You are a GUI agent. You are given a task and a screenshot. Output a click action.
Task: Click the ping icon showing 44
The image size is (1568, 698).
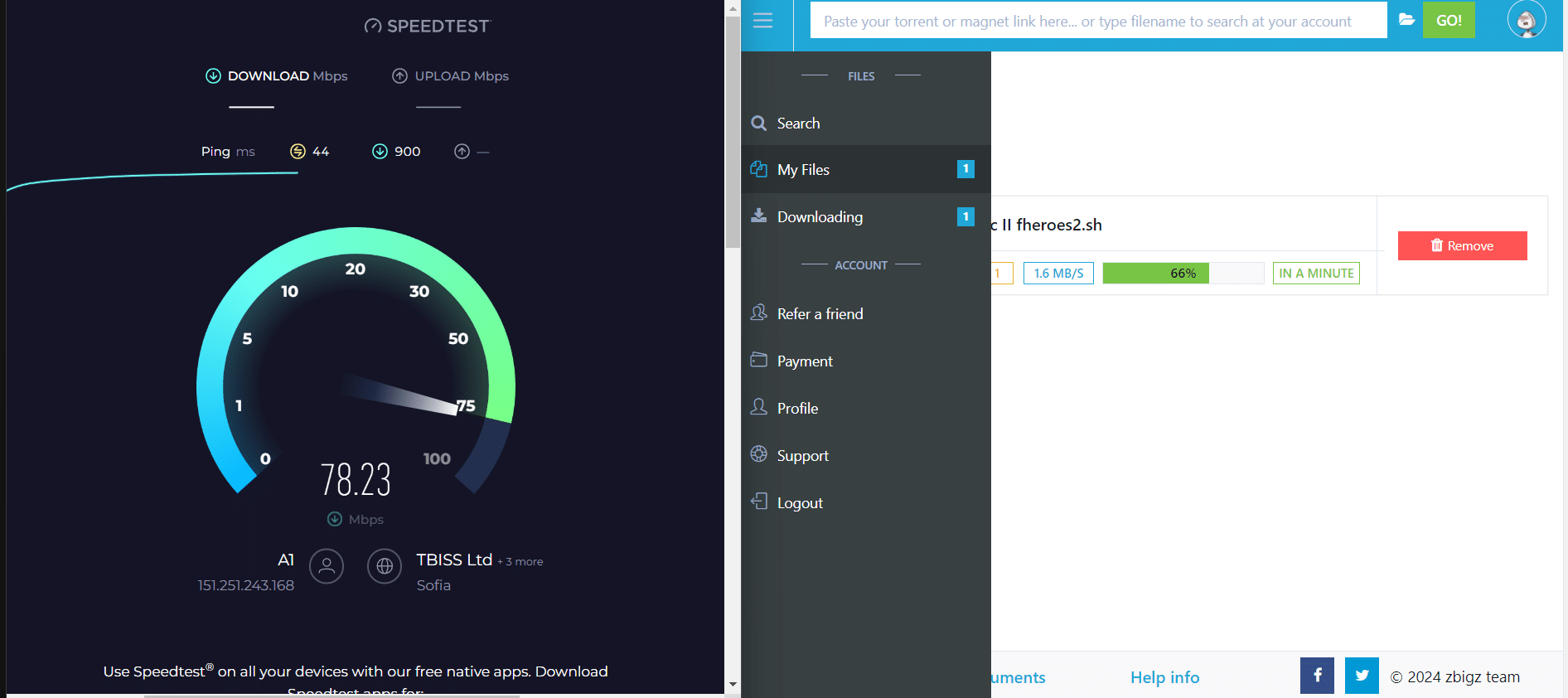298,151
